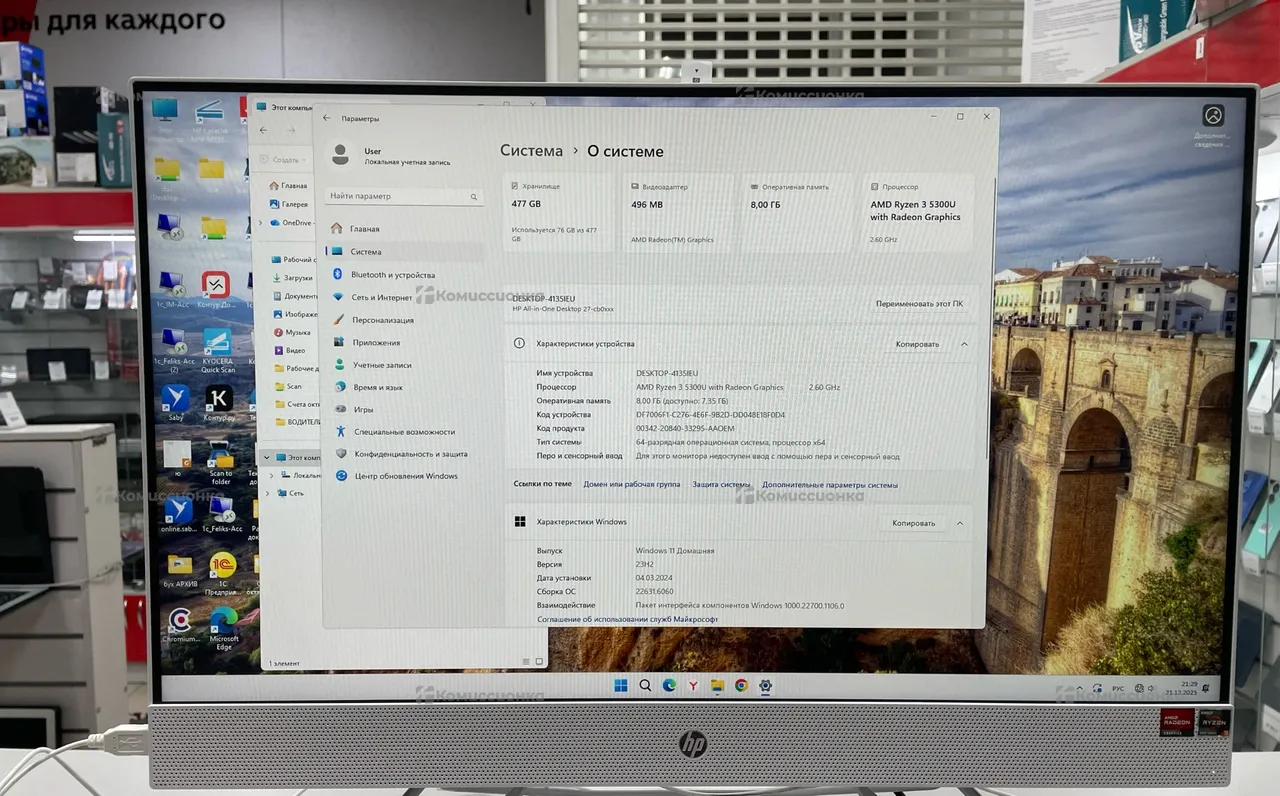Show hidden system tray icons chevron
Screen dimensions: 1280x796
point(1079,689)
